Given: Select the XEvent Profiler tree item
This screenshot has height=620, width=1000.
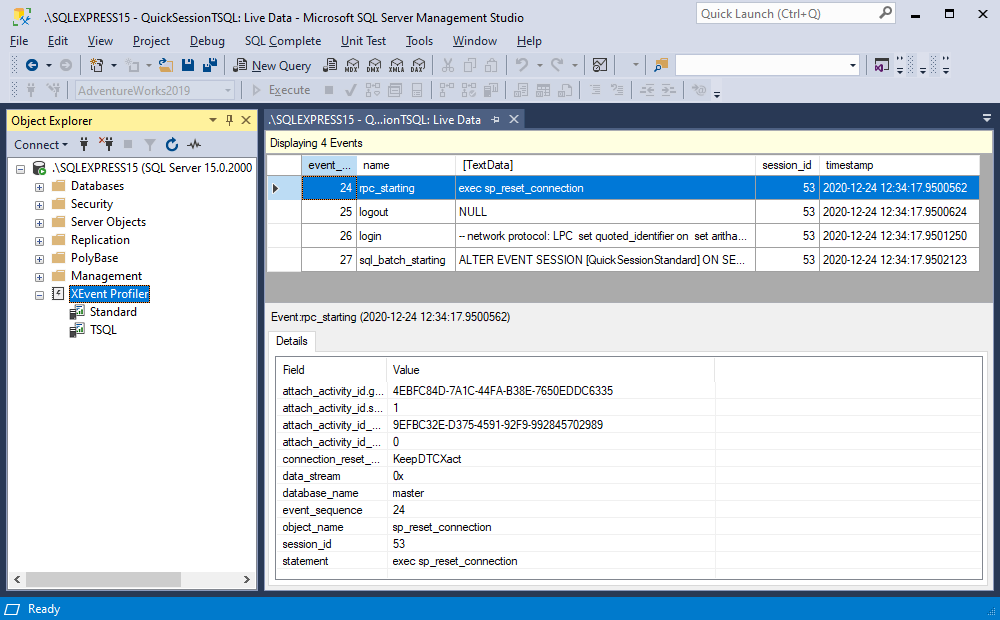Looking at the screenshot, I should coord(110,294).
